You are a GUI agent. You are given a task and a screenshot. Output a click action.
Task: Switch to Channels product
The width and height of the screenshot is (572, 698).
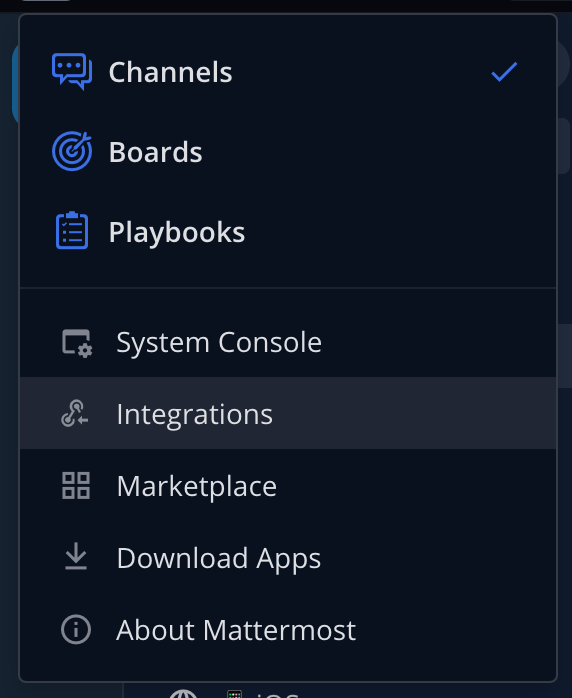coord(288,72)
